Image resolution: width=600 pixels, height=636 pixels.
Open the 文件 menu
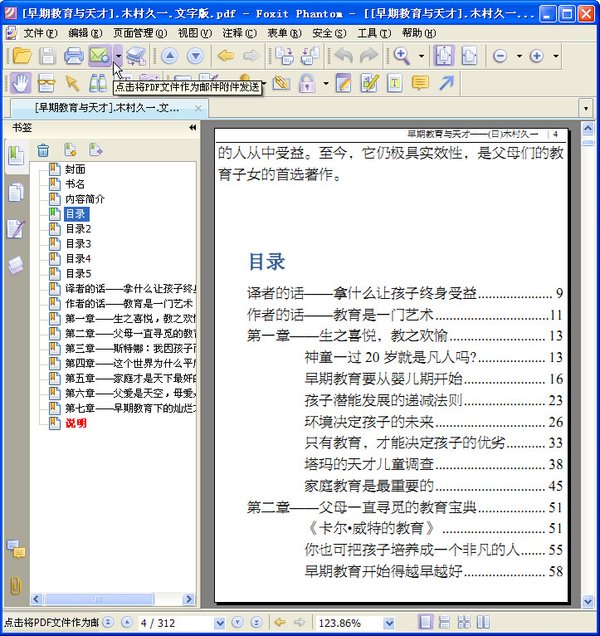(40, 33)
